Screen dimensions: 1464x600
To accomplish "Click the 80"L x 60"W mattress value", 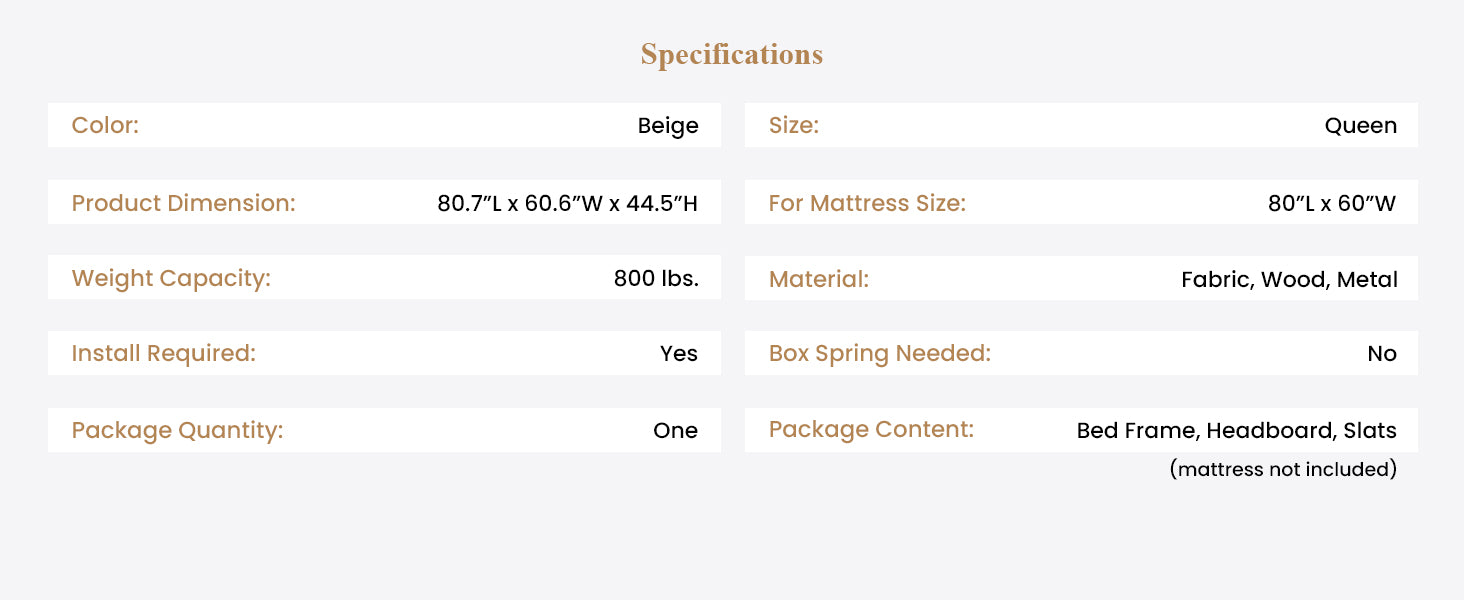I will point(1331,204).
